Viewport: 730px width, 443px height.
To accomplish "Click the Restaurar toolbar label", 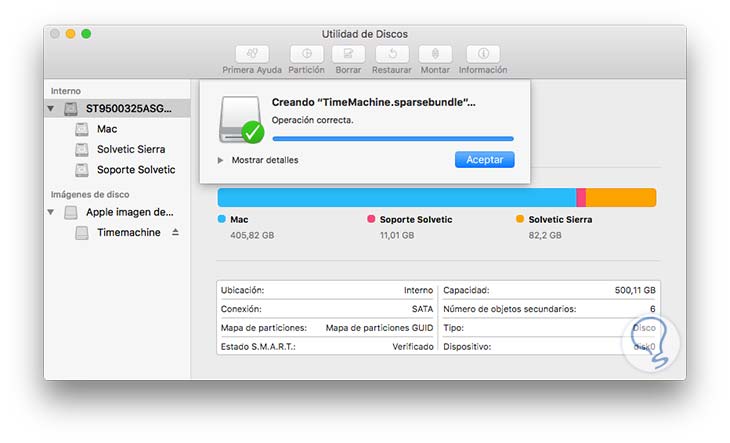I will [x=392, y=70].
